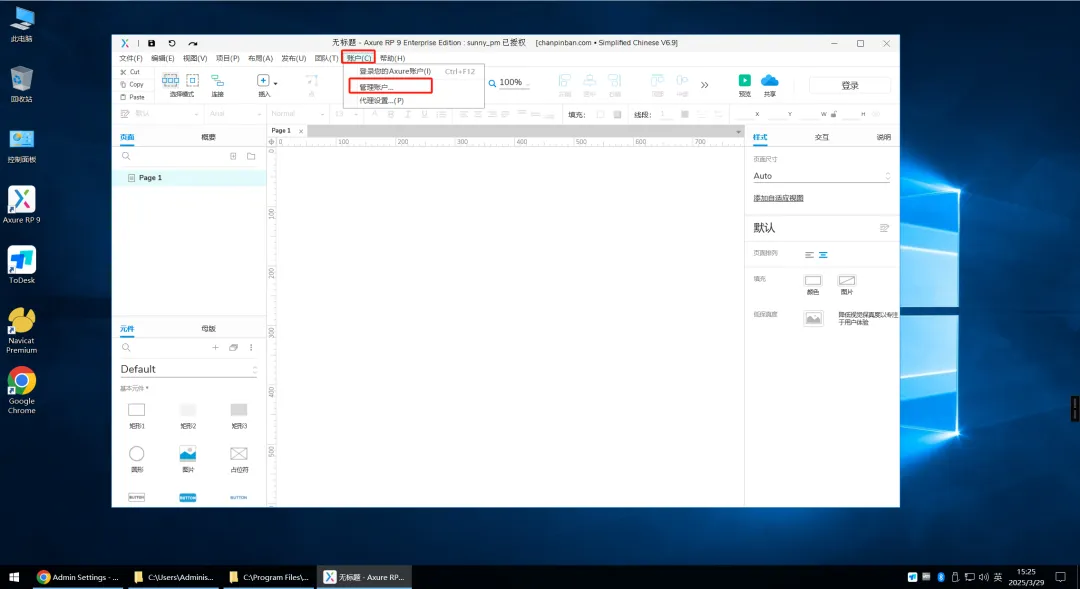The width and height of the screenshot is (1080, 589).
Task: Open the library options three-dot menu
Action: point(251,348)
